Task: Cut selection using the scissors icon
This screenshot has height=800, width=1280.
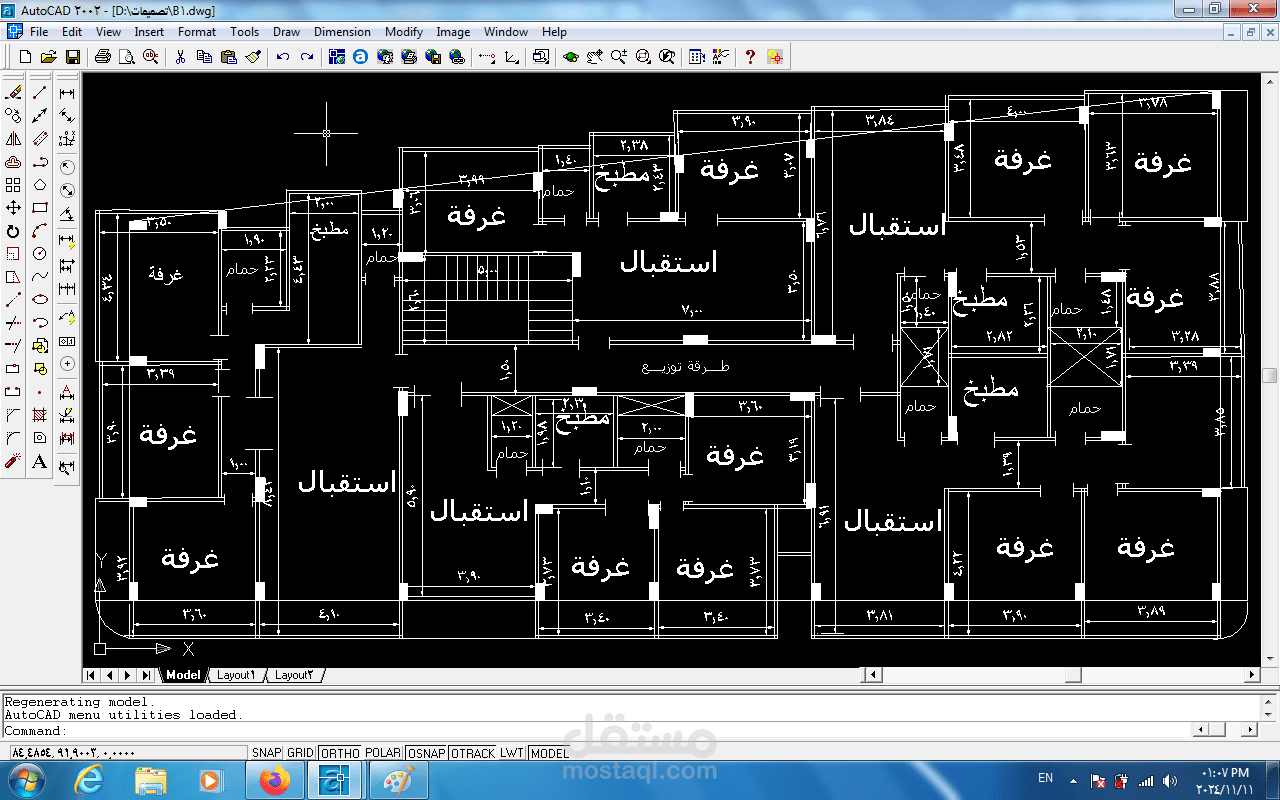Action: point(181,57)
